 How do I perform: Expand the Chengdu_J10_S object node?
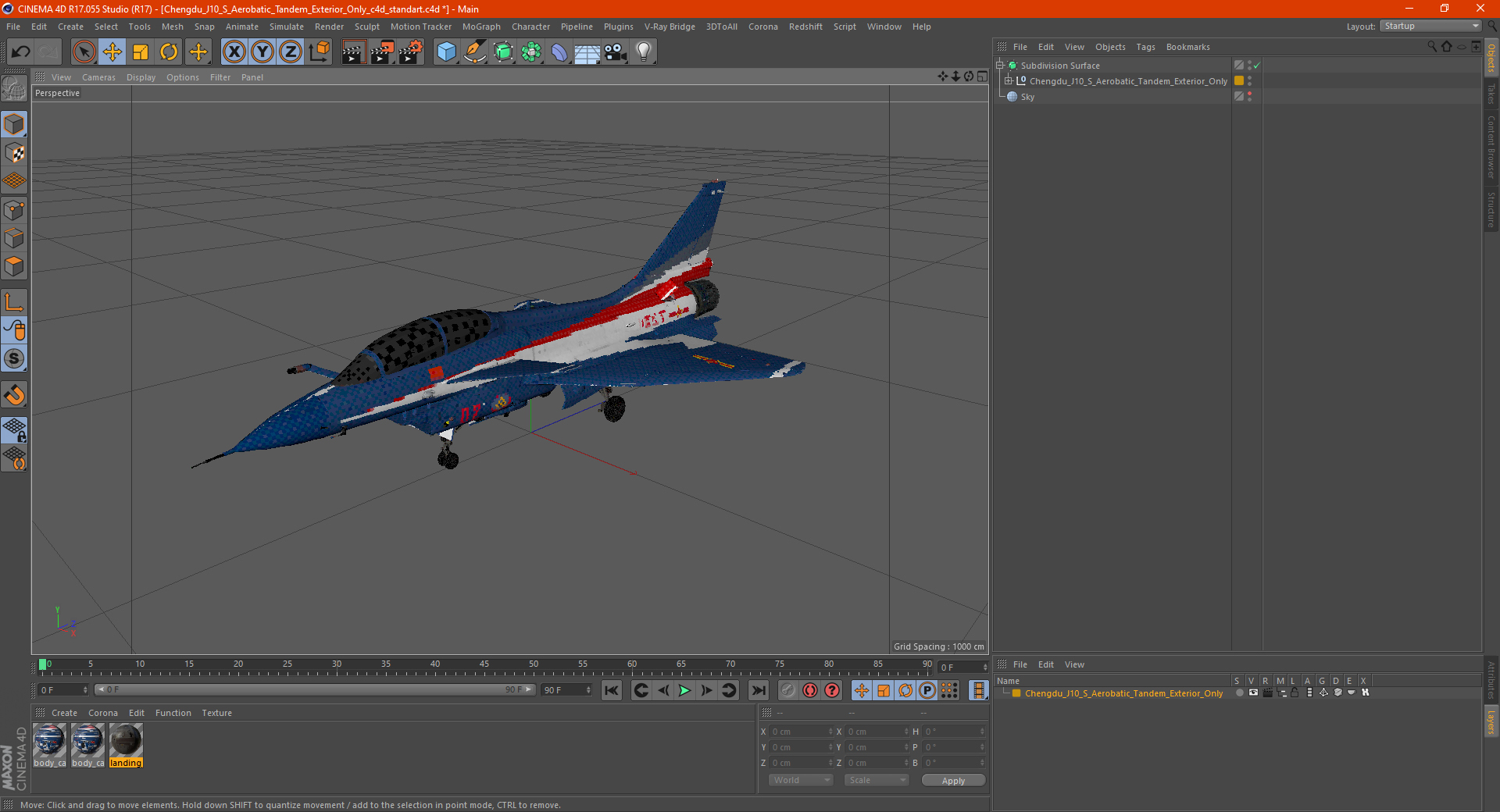tap(1009, 80)
